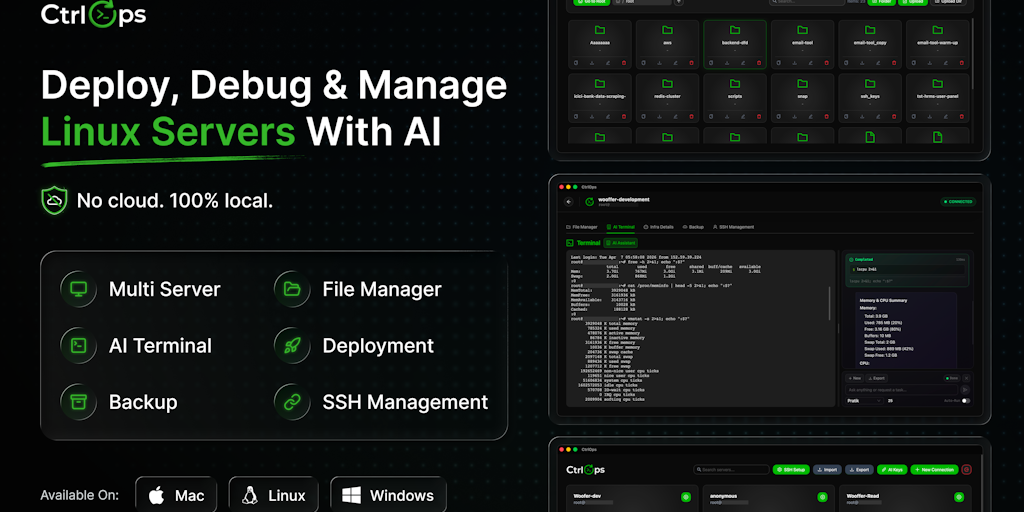Screen dimensions: 1024x512
Task: Click the 'Ask anything or request a task' input
Action: (901, 389)
